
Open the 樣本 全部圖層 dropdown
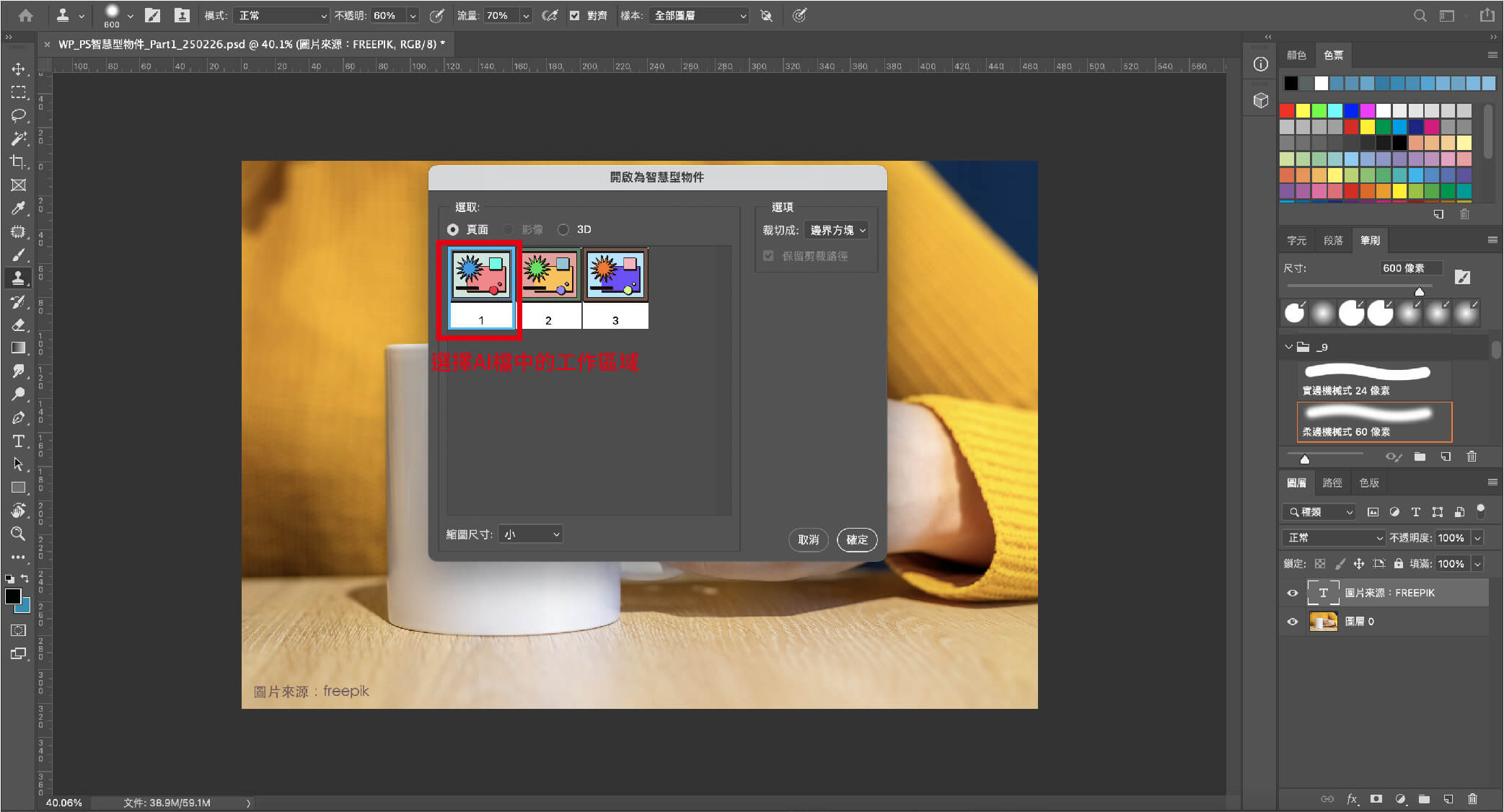[700, 15]
